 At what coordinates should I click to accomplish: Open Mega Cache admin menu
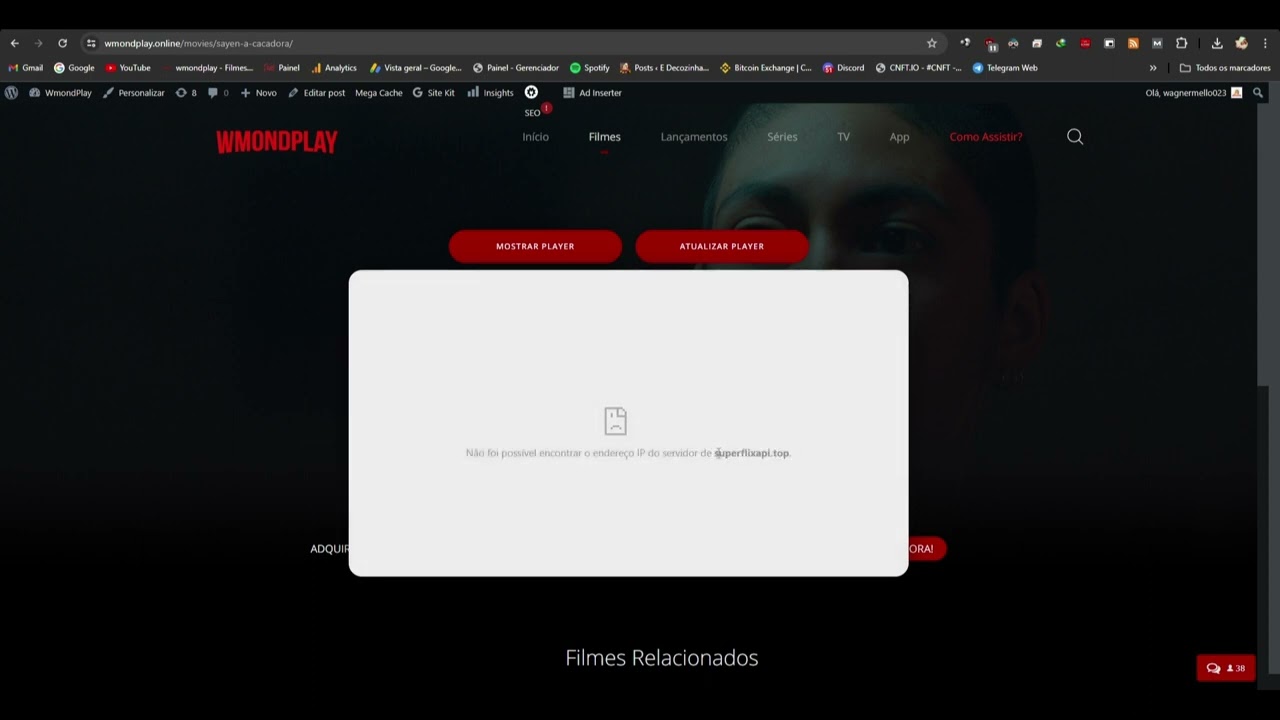point(379,93)
